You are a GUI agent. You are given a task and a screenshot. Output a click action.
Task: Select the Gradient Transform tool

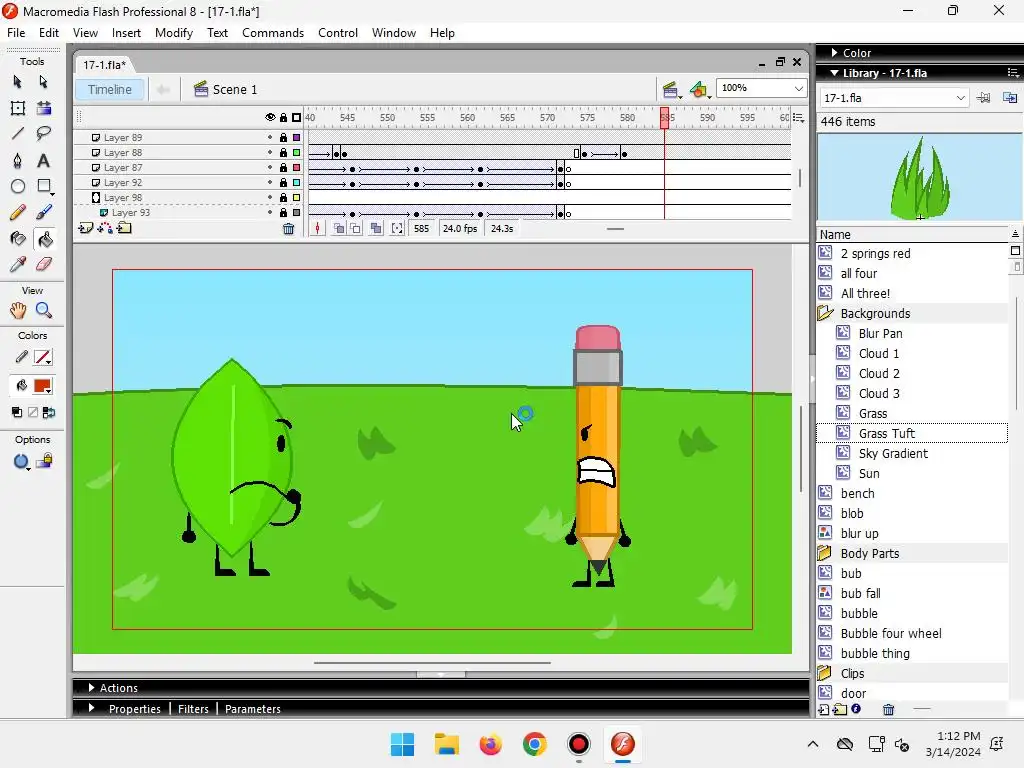44,108
